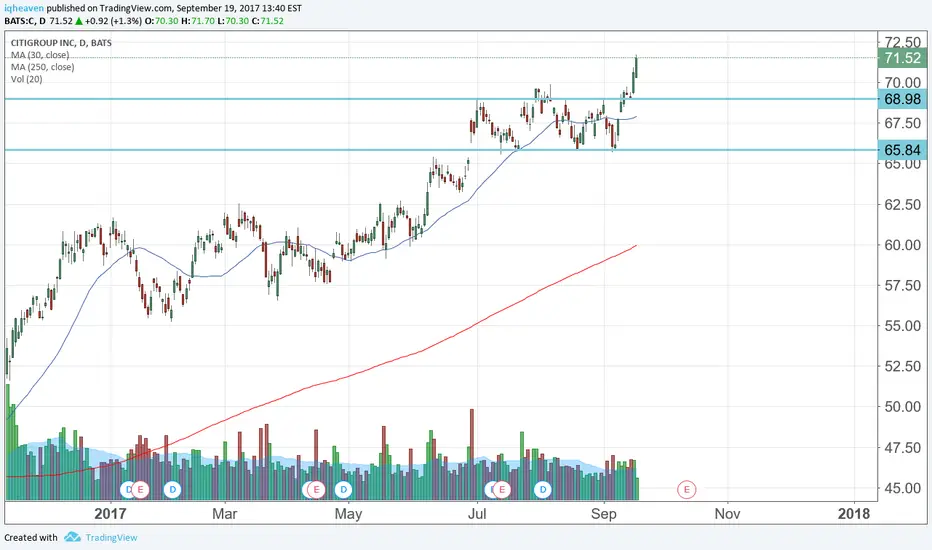Click the H:71.70 high value
Image resolution: width=932 pixels, height=550 pixels.
coord(197,21)
